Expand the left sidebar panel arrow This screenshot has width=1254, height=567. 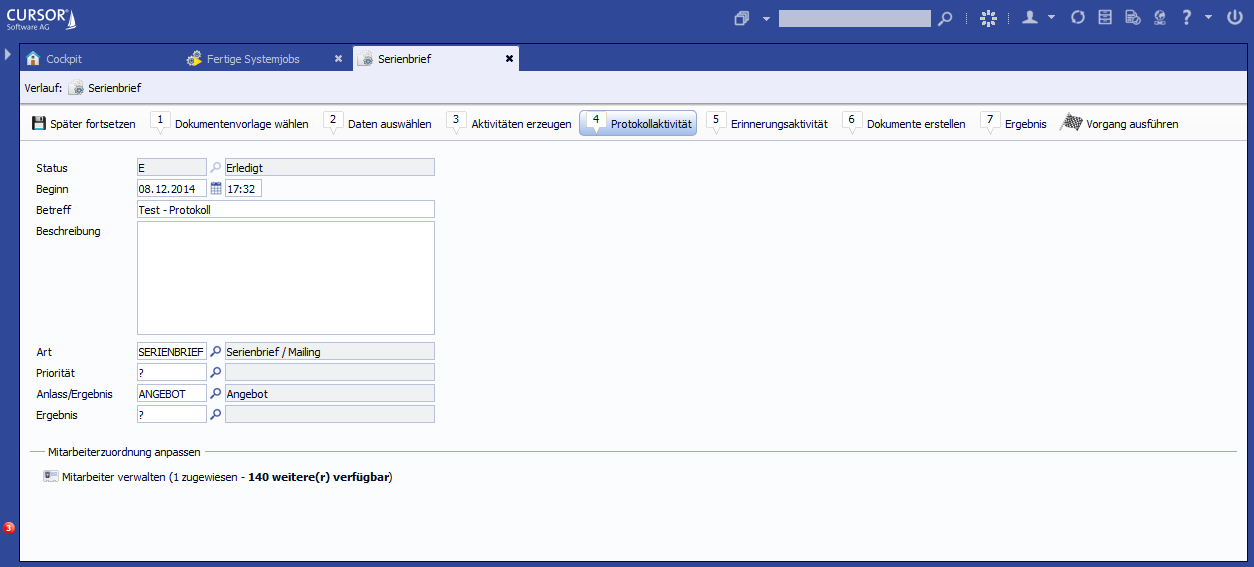[x=8, y=54]
